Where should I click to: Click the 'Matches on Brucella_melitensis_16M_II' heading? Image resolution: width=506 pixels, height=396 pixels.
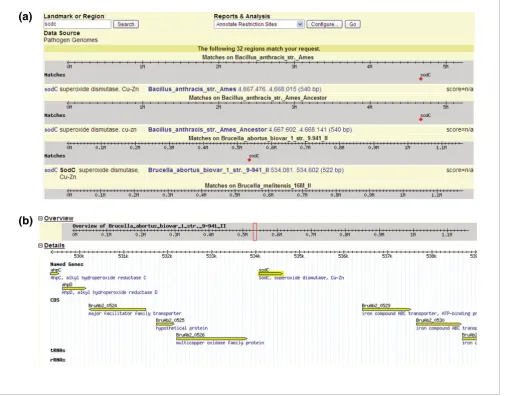click(x=258, y=185)
